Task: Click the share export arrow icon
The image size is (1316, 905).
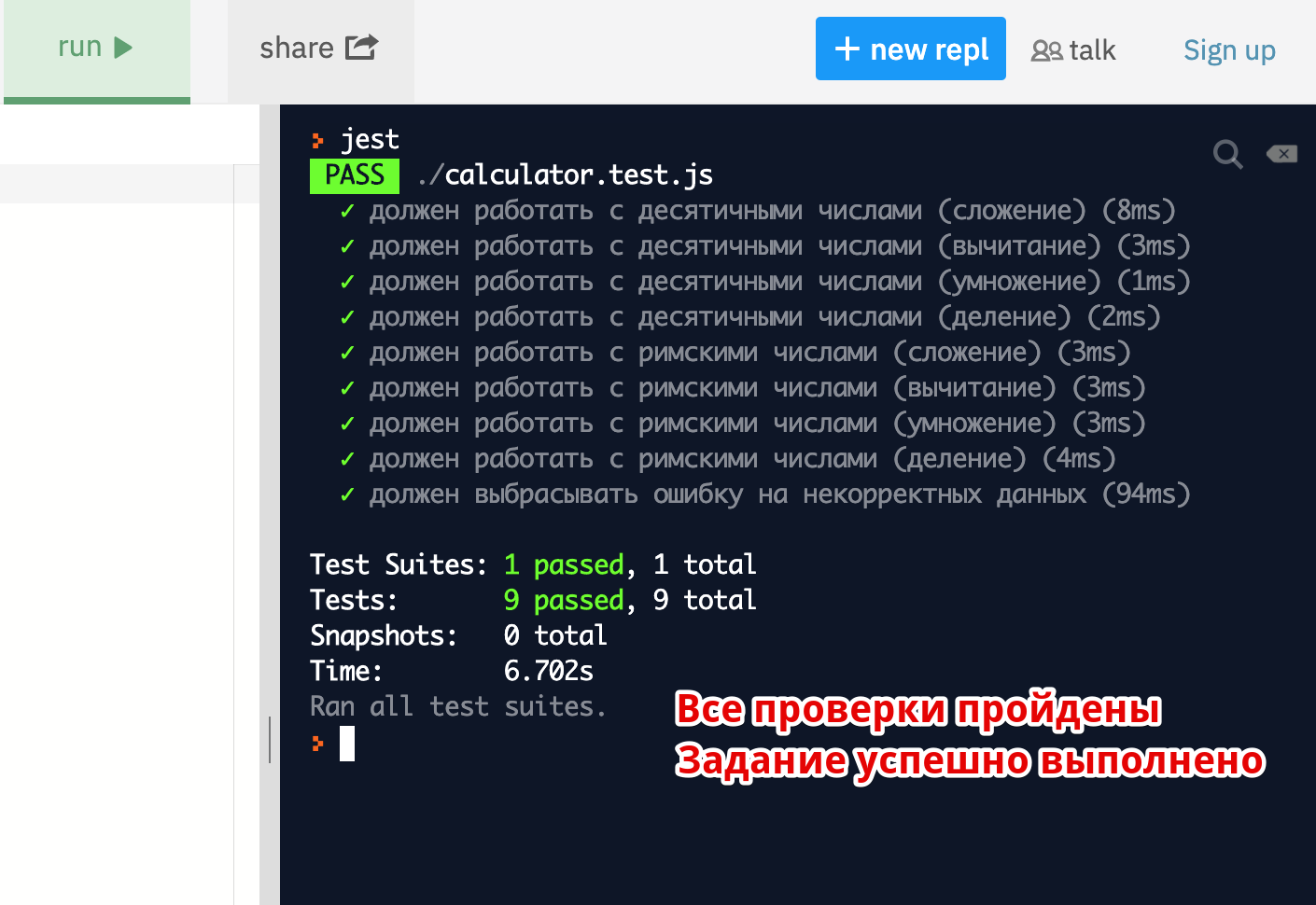Action: point(361,47)
